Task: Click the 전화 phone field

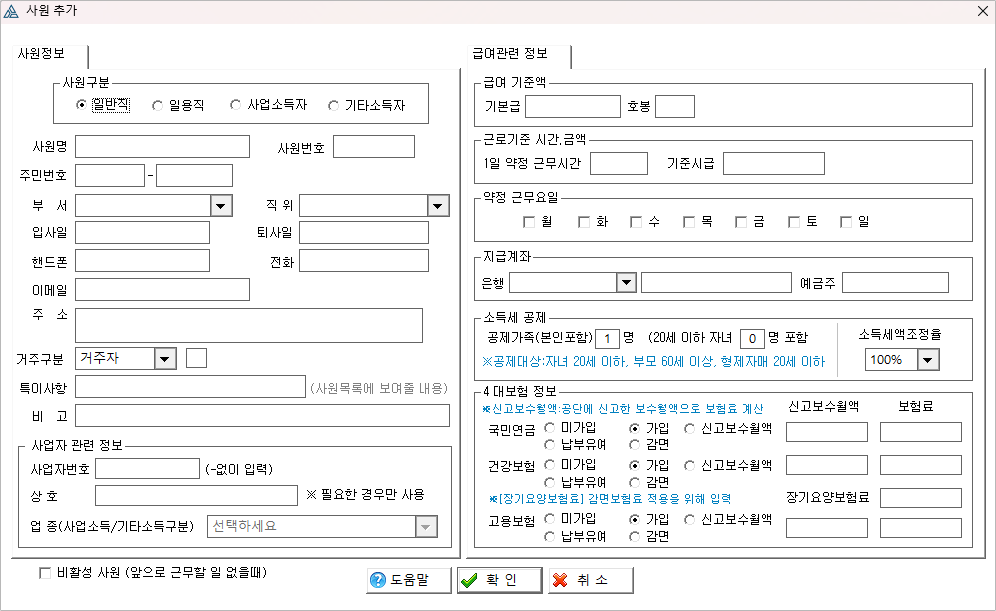Action: [364, 261]
